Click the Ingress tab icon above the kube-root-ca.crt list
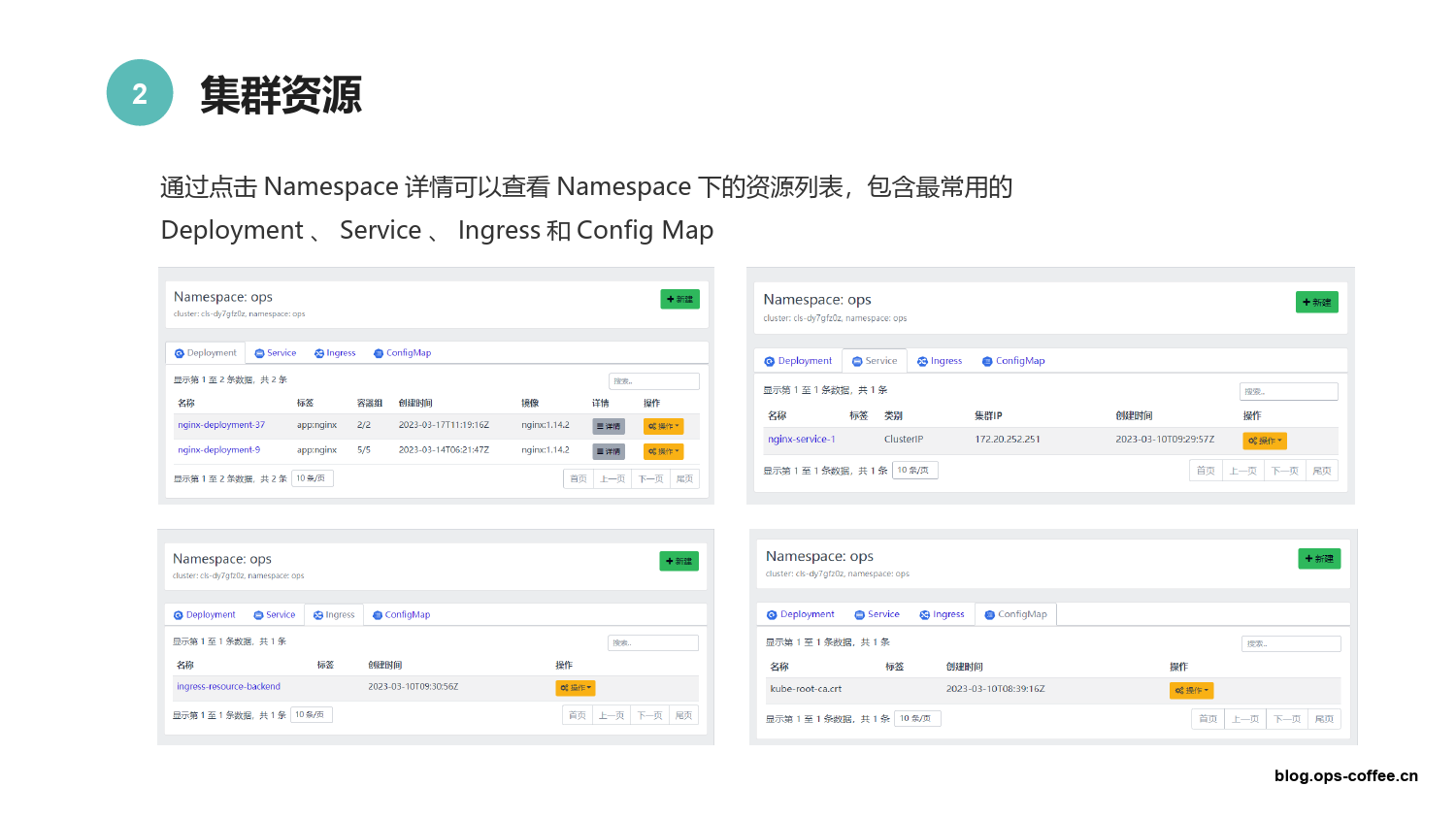The image size is (1456, 819). click(925, 614)
